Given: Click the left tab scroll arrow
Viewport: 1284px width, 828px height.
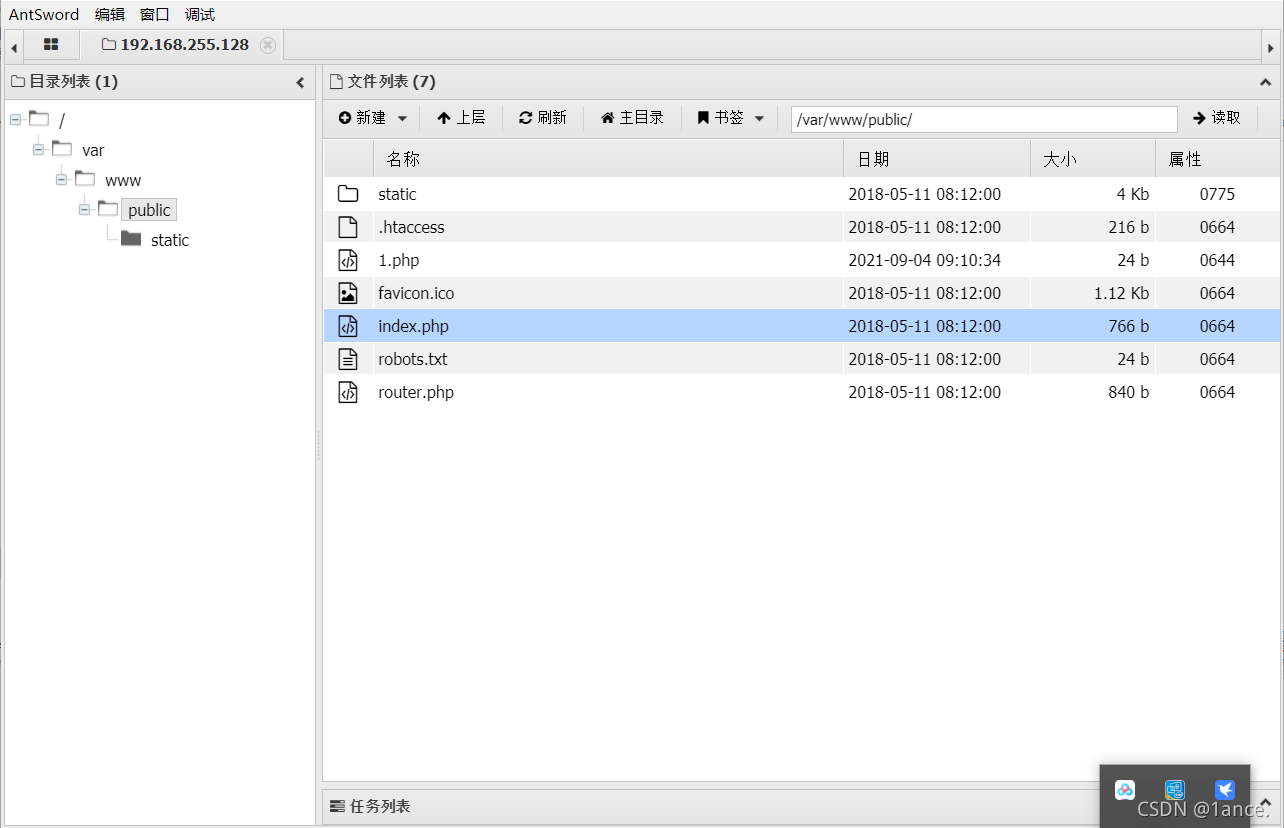Looking at the screenshot, I should click(14, 46).
